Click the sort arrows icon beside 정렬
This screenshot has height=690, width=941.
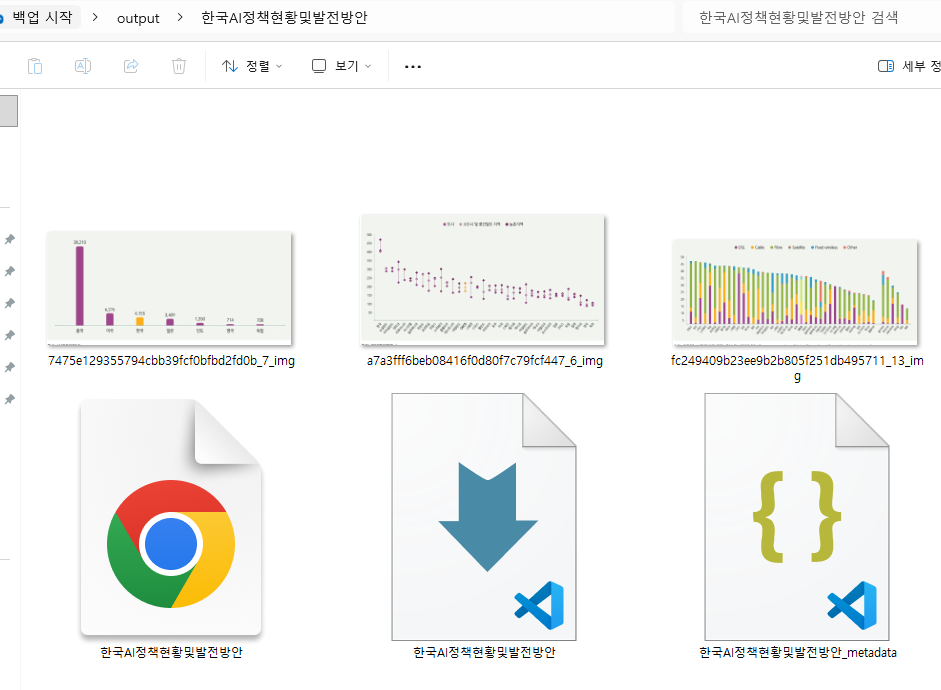(230, 66)
